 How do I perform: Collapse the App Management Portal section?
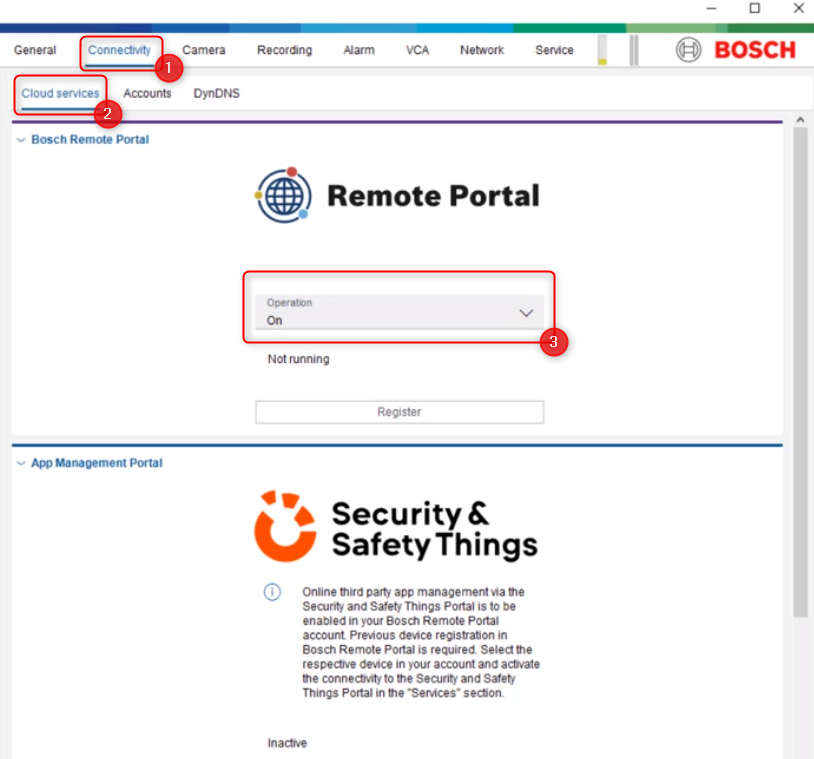21,463
